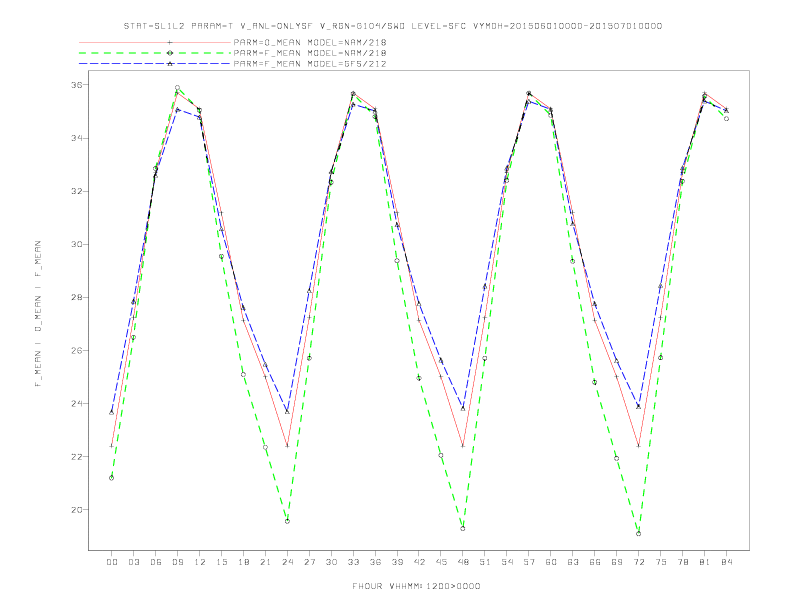792x612 pixels.
Task: Select legend entry PARM=O_MEAN MODEL=NAM/218
Action: tap(310, 42)
